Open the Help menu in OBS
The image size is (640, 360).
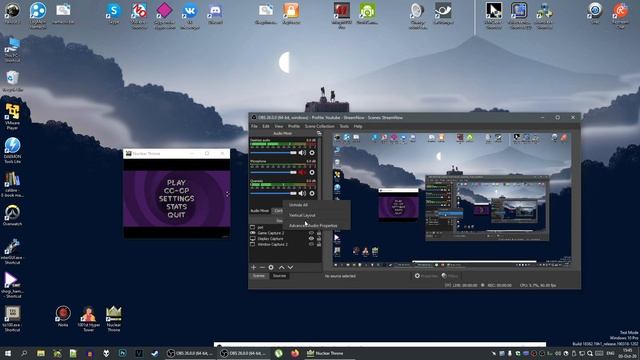click(358, 126)
